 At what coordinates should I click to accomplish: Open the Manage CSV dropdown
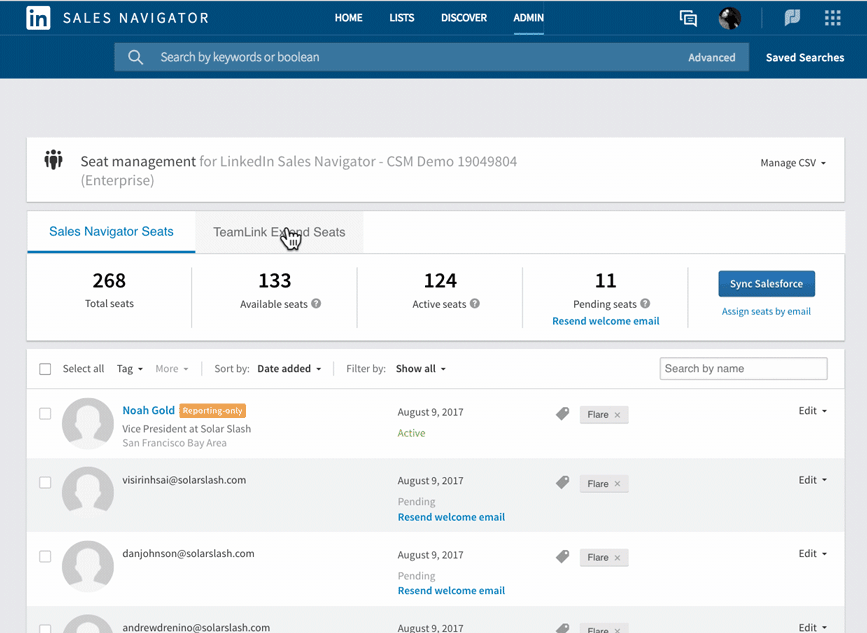(x=792, y=162)
